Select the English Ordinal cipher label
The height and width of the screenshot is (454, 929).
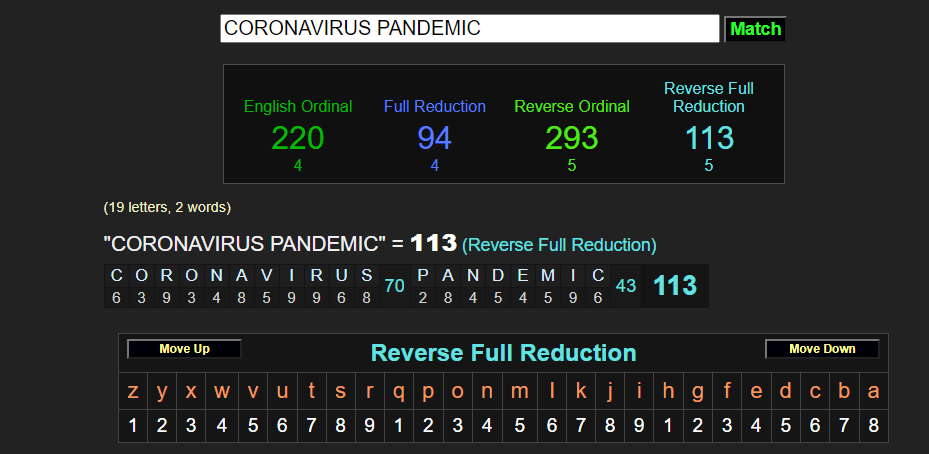(x=298, y=107)
